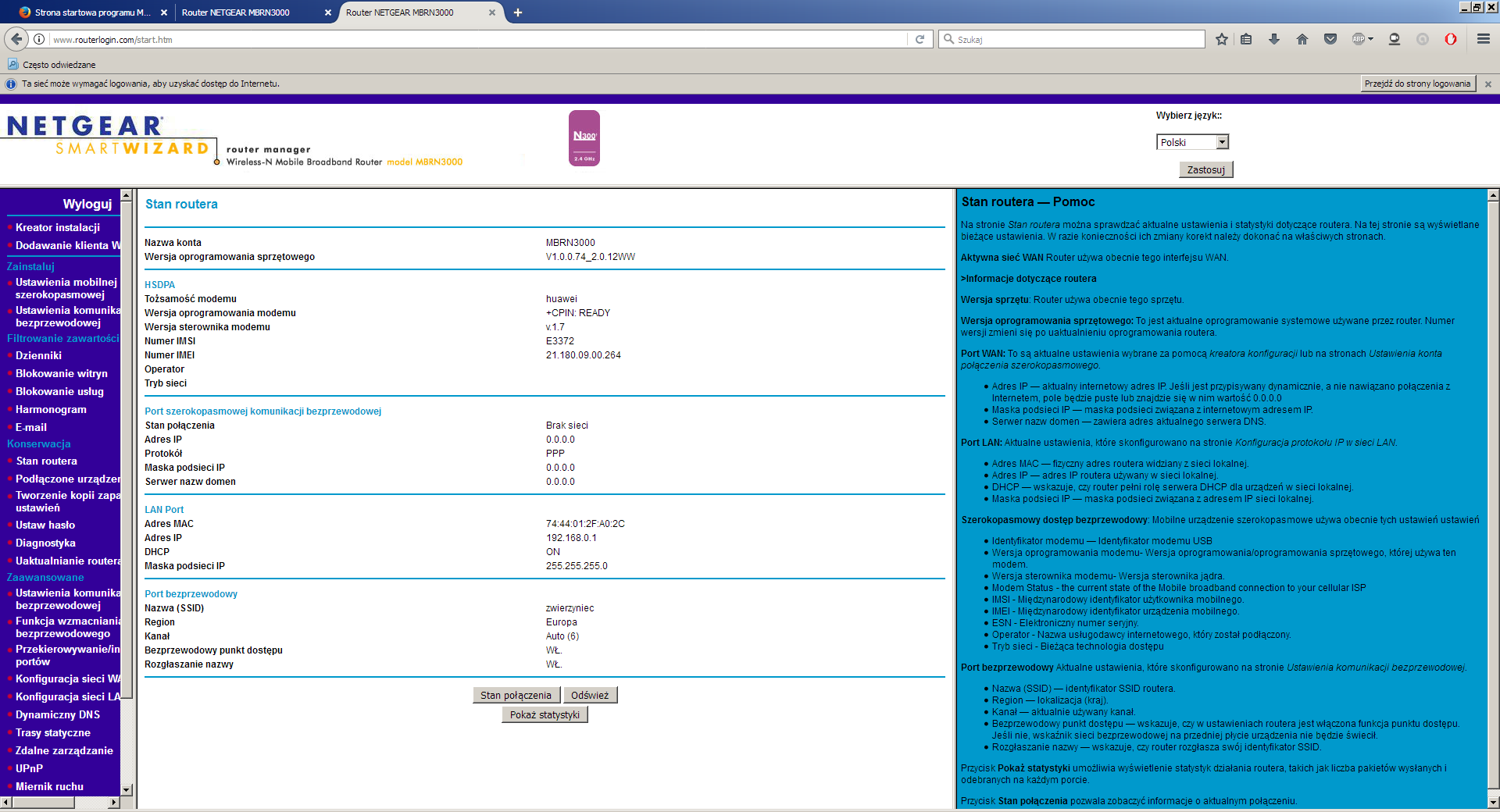This screenshot has width=1500, height=812.
Task: Open the bookmarks list icon
Action: 1247,39
